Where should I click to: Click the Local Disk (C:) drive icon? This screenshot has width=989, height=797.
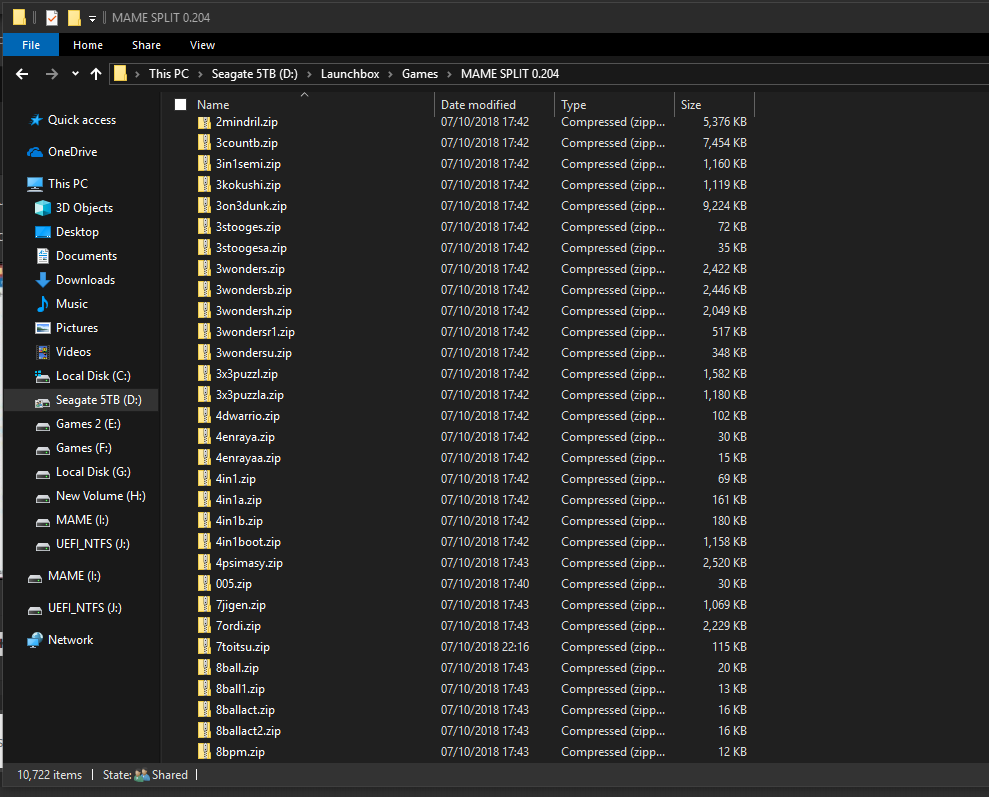(43, 376)
